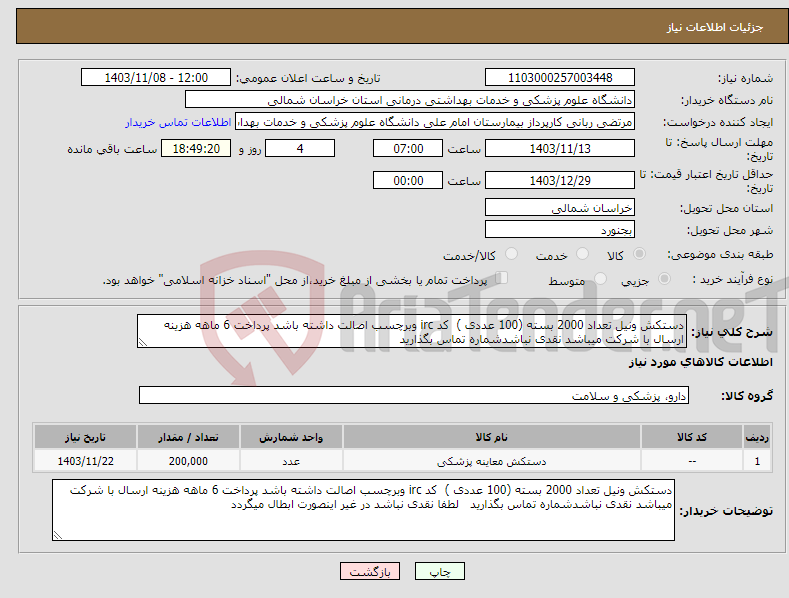
Task: Click the buyer organization name field
Action: (x=410, y=100)
